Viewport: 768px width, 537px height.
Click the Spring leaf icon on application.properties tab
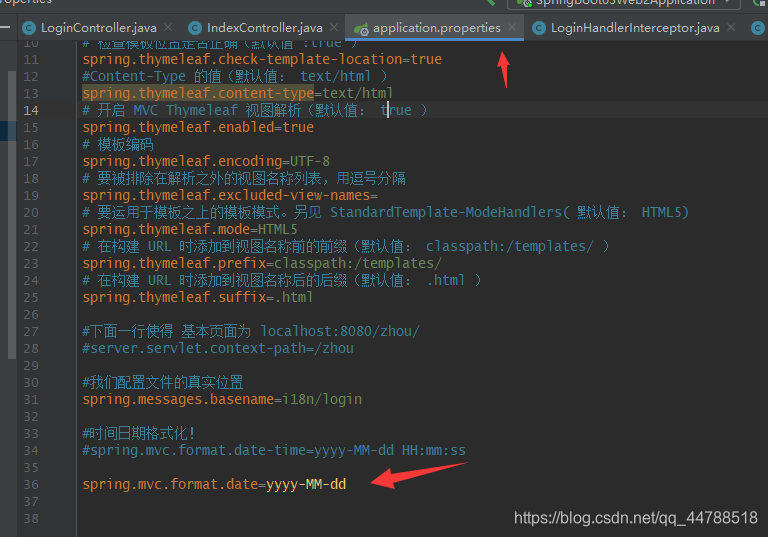(x=361, y=29)
